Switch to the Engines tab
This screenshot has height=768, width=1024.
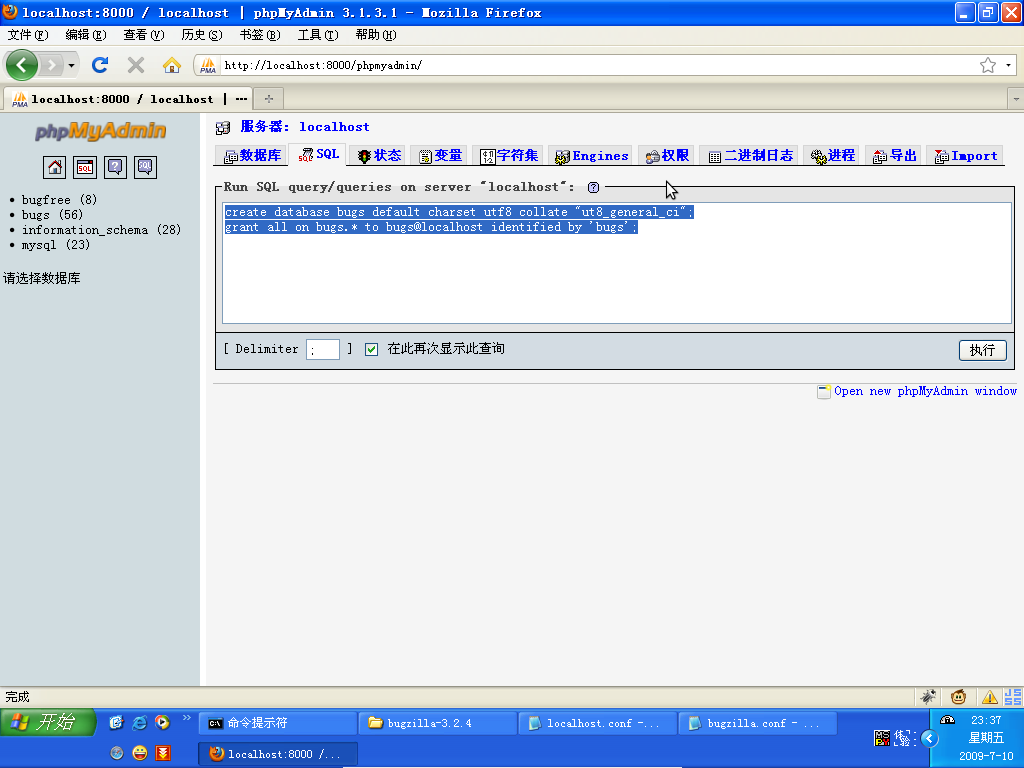point(591,155)
